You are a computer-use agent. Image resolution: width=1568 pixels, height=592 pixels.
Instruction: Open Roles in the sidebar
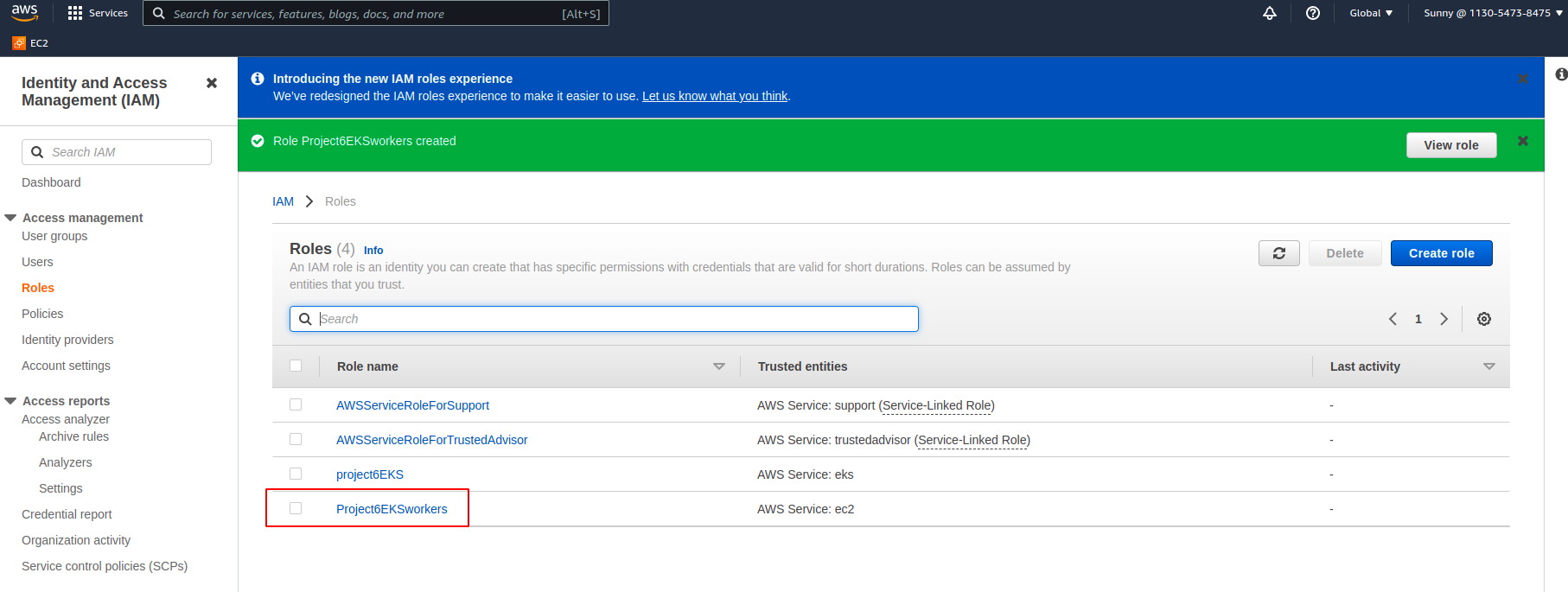coord(38,288)
